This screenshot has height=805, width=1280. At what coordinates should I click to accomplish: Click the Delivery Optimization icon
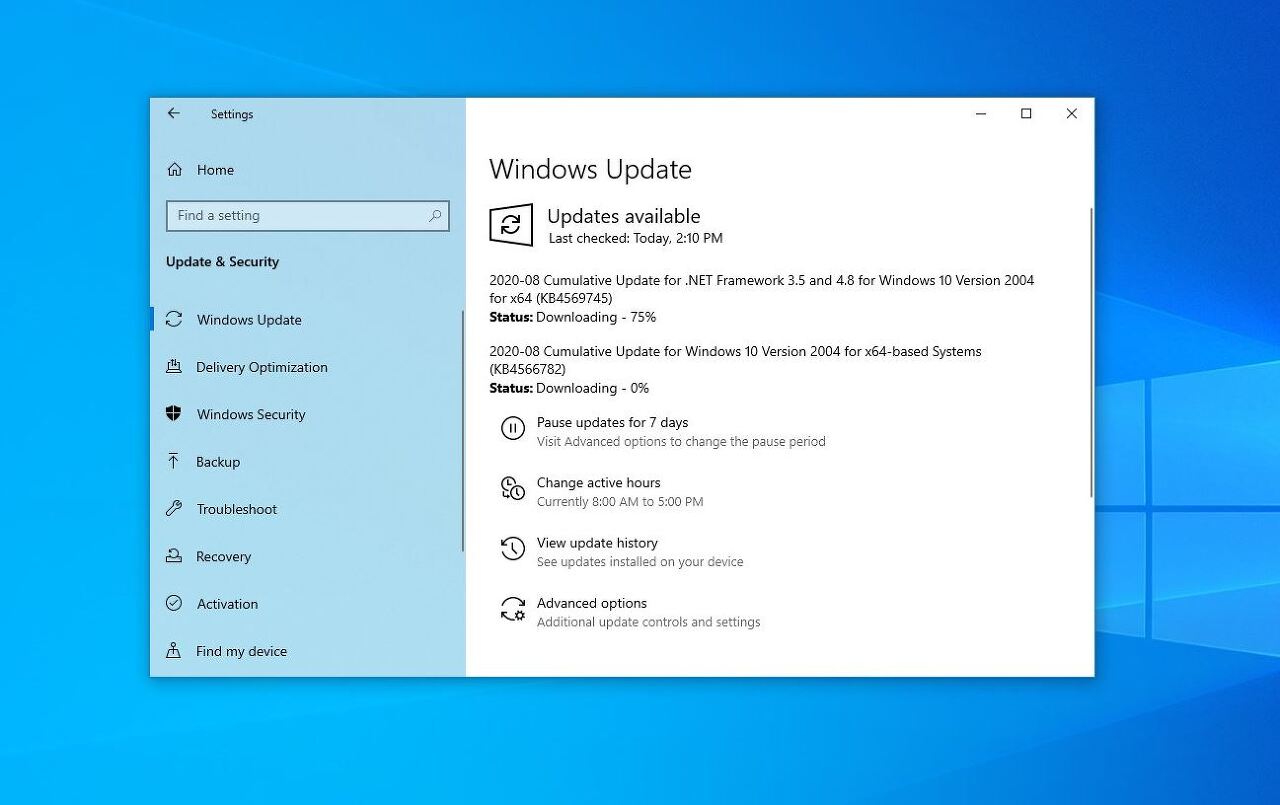174,367
